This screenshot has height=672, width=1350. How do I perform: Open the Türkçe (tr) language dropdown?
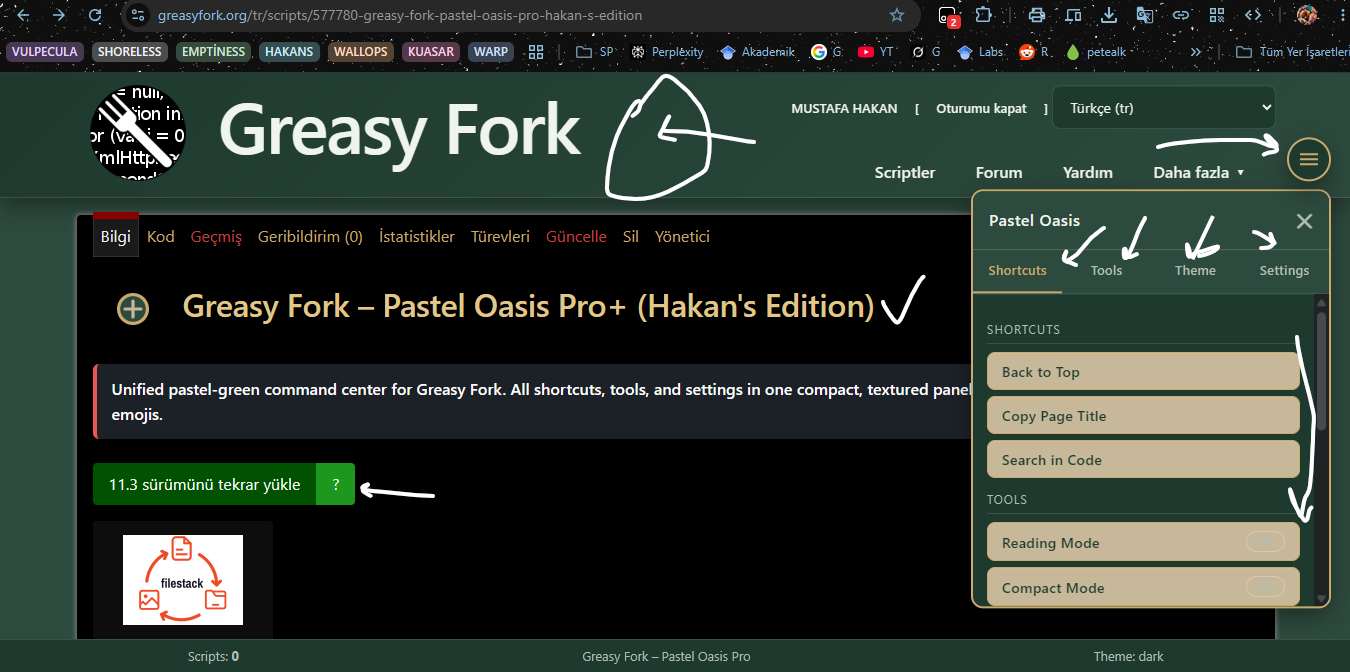click(x=1164, y=107)
